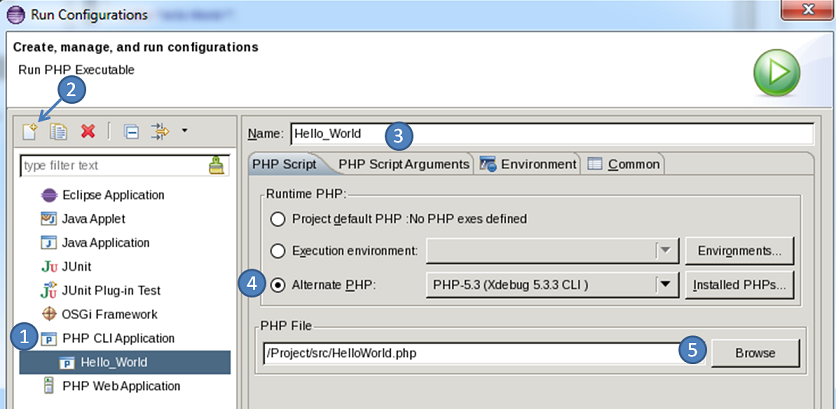Select Alternate PHP radio button
The height and width of the screenshot is (409, 836).
[278, 285]
